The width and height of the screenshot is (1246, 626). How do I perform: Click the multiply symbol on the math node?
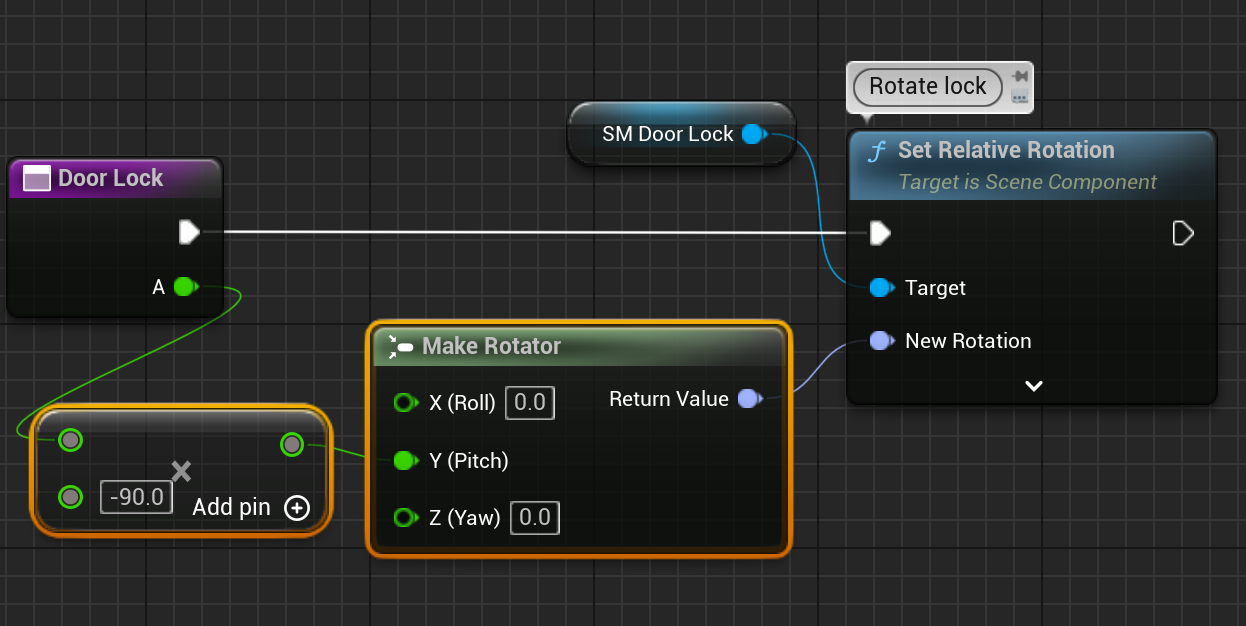[x=181, y=471]
